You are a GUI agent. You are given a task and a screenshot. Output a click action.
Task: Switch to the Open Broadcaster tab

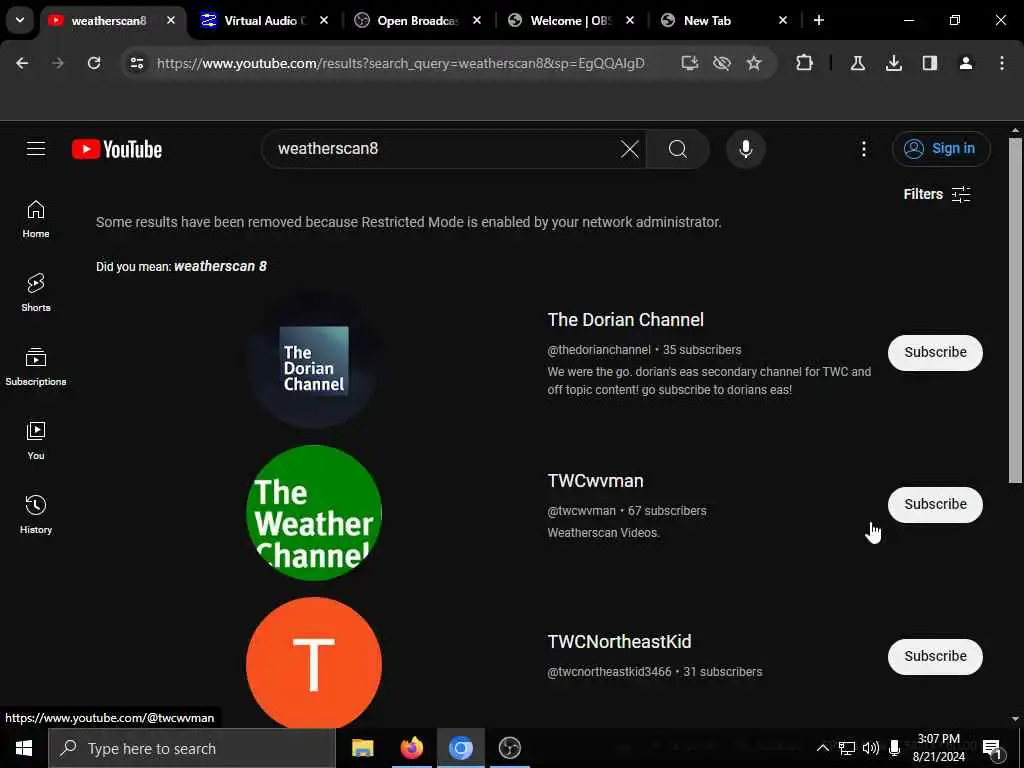click(x=417, y=20)
